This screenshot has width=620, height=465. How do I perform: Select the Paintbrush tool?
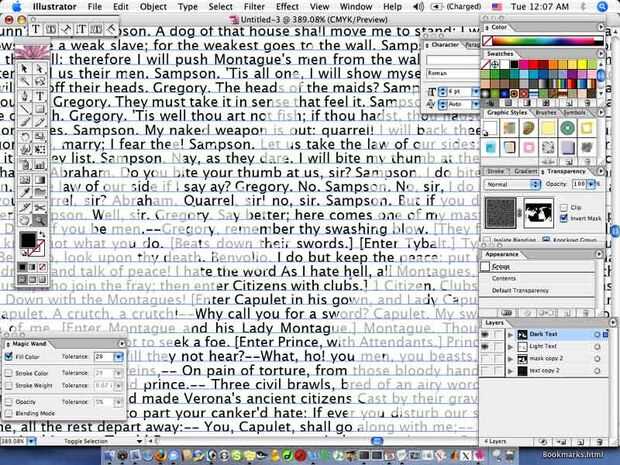(x=25, y=122)
